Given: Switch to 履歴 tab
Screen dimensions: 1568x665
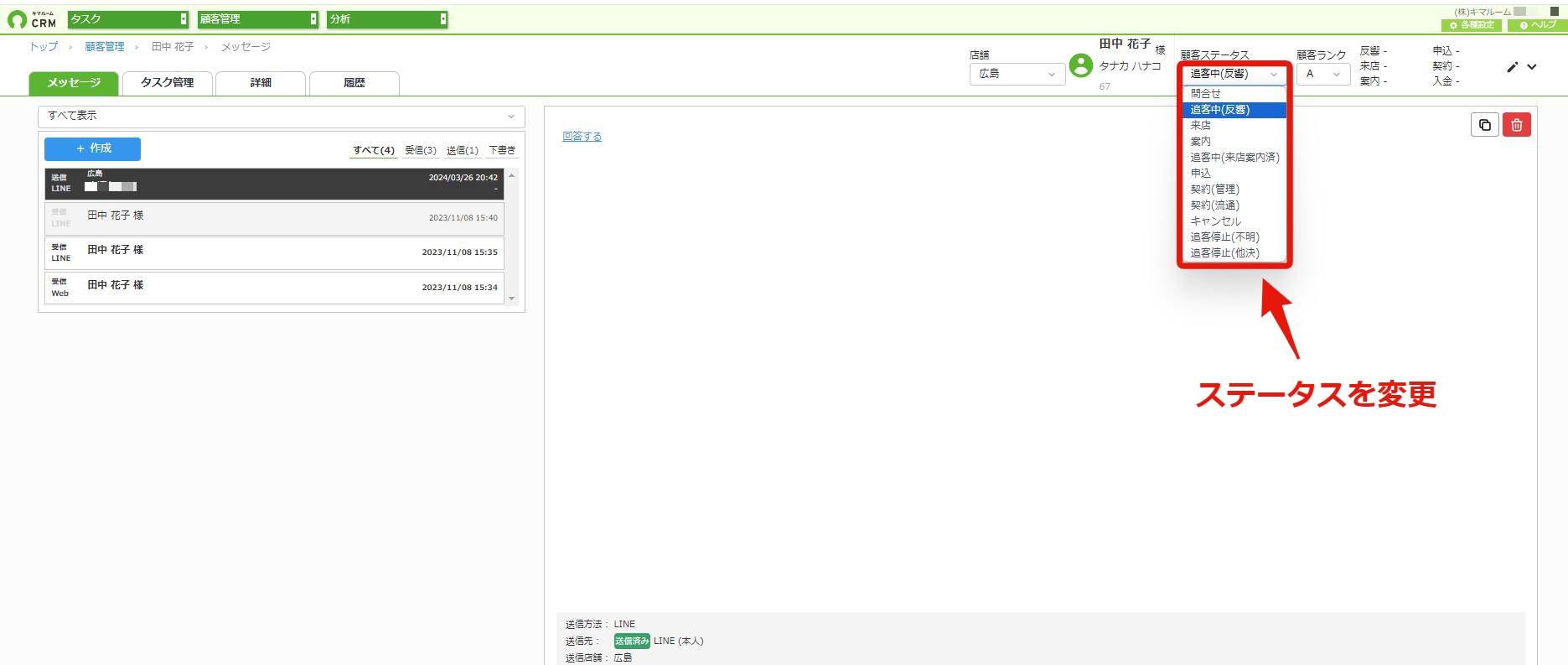Looking at the screenshot, I should (354, 83).
